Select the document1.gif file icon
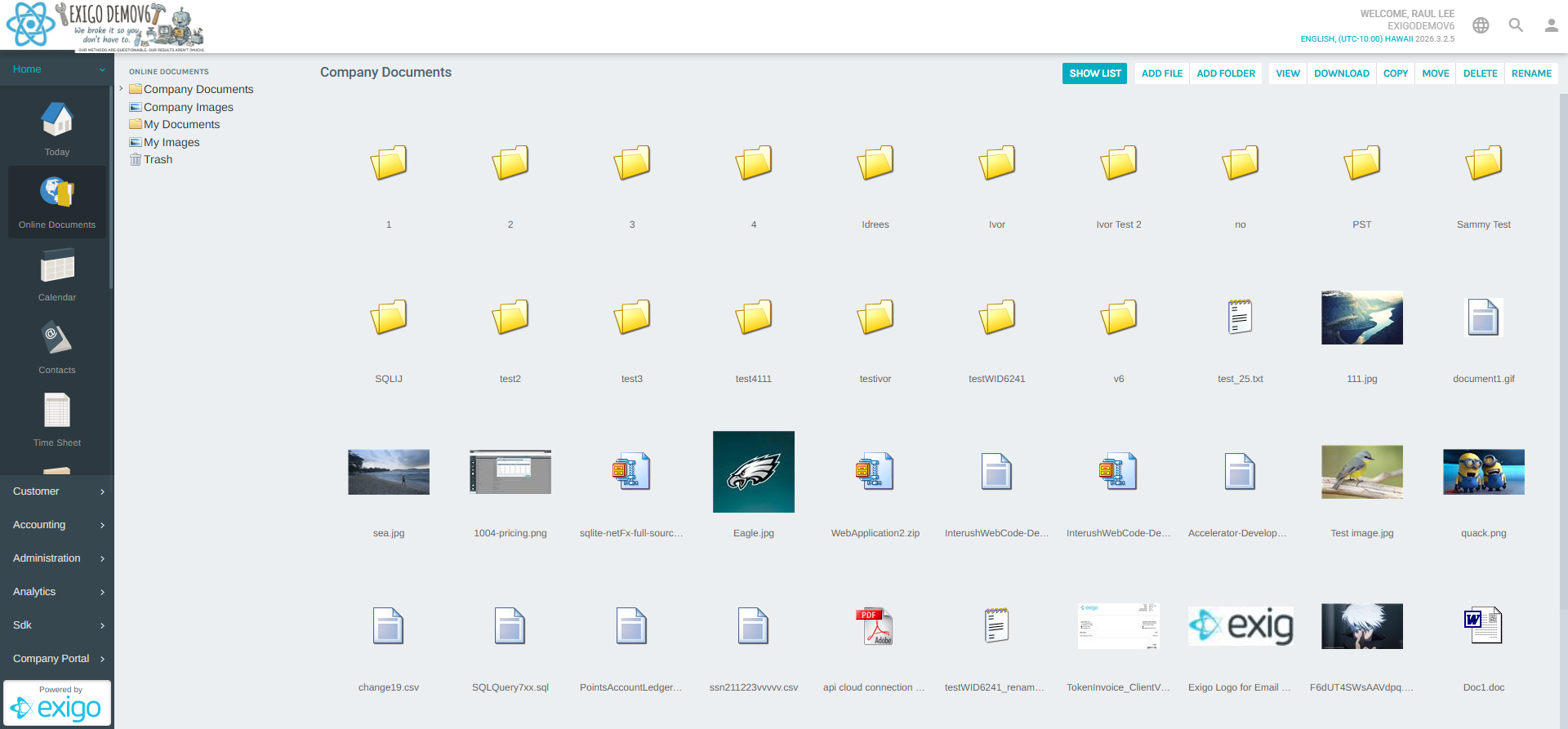The height and width of the screenshot is (729, 1568). (x=1484, y=317)
